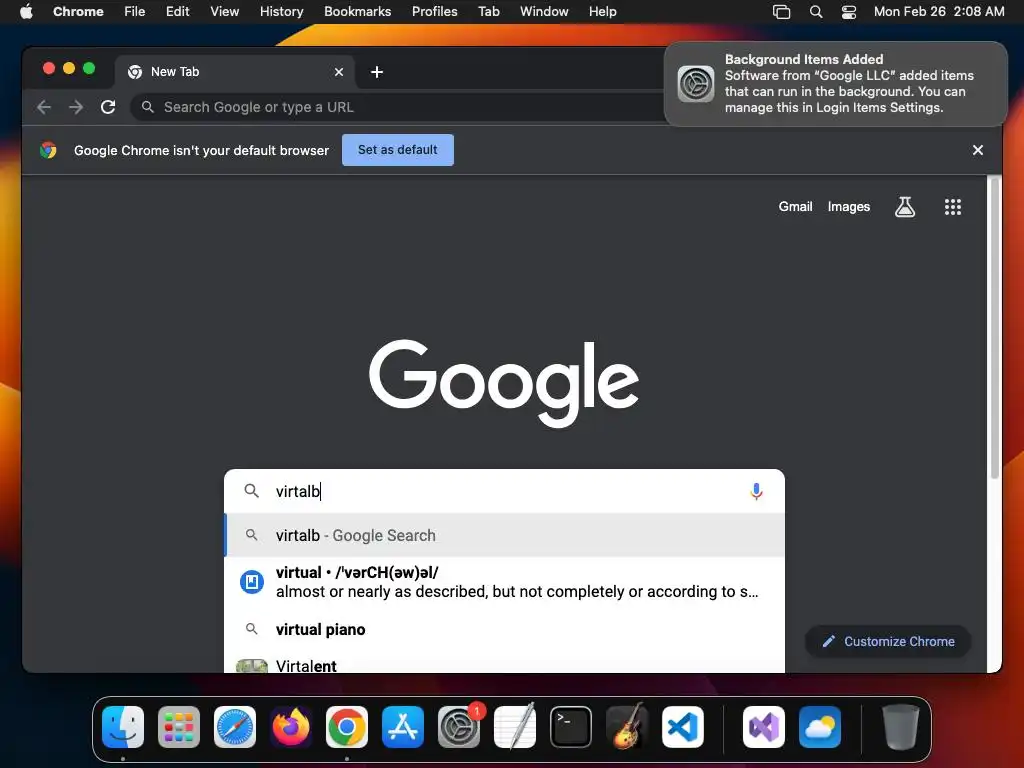Image resolution: width=1024 pixels, height=768 pixels.
Task: Open Control Center in menu bar
Action: click(848, 12)
